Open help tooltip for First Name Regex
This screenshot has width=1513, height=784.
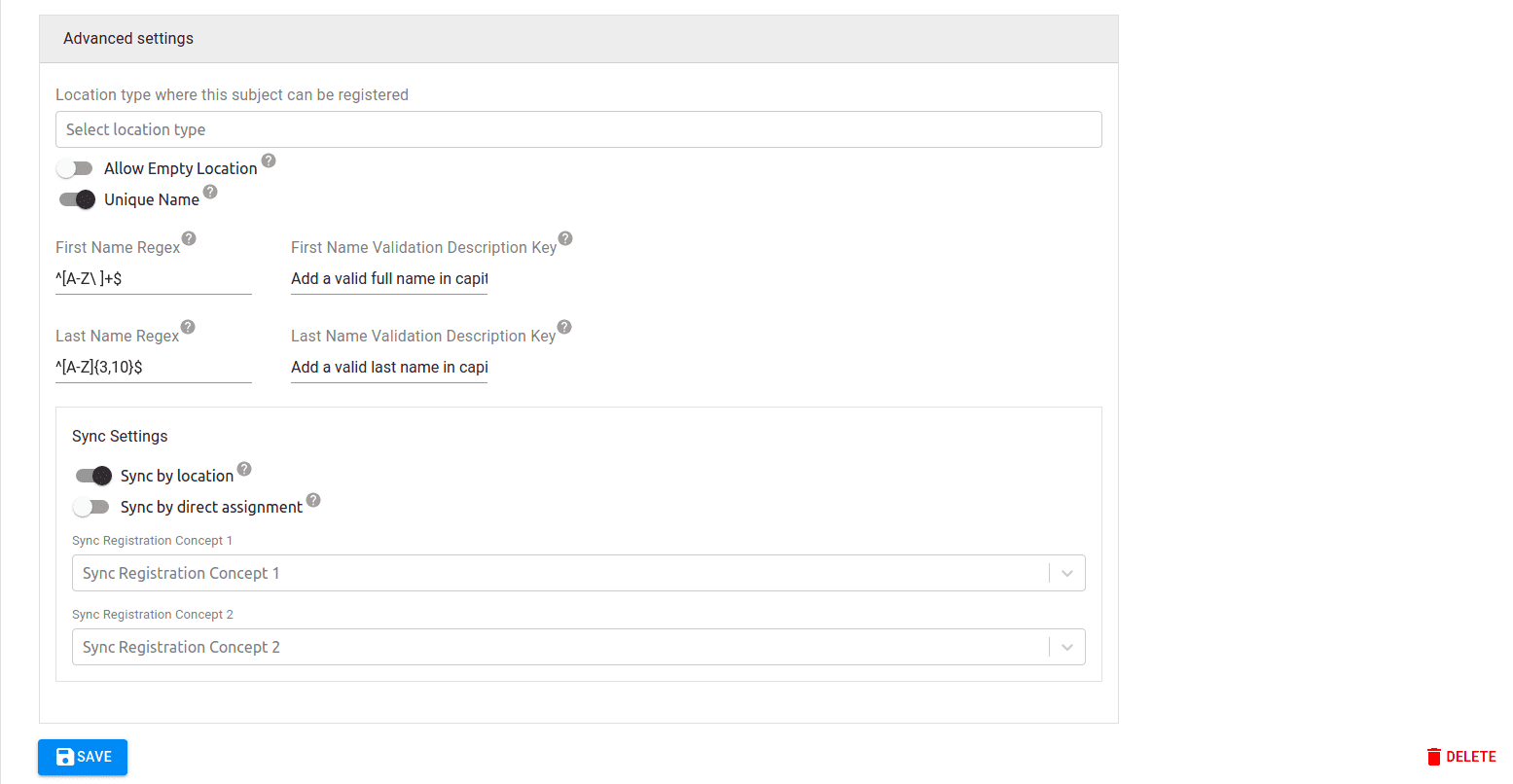(189, 238)
